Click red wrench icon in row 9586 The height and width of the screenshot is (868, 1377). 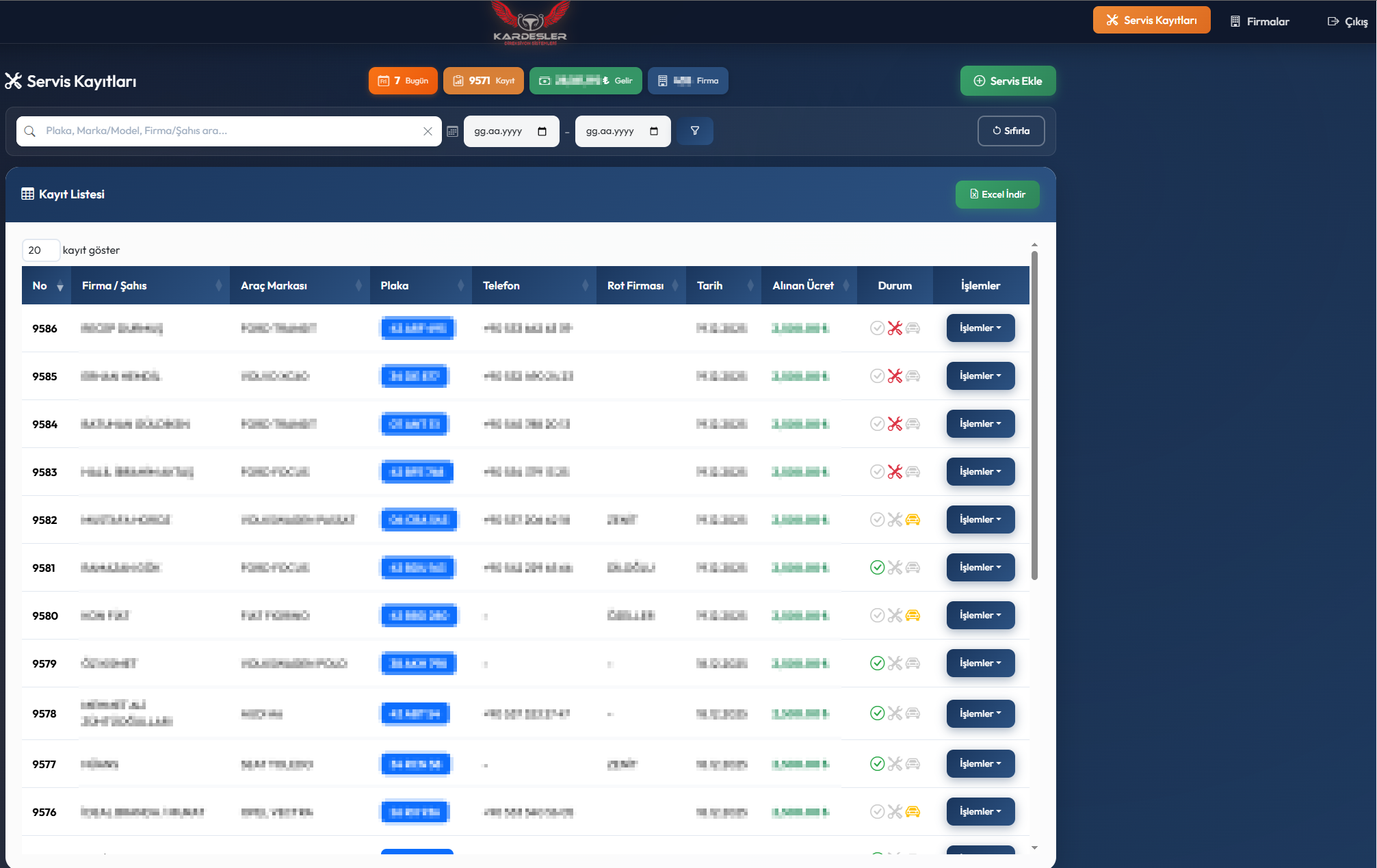tap(895, 328)
